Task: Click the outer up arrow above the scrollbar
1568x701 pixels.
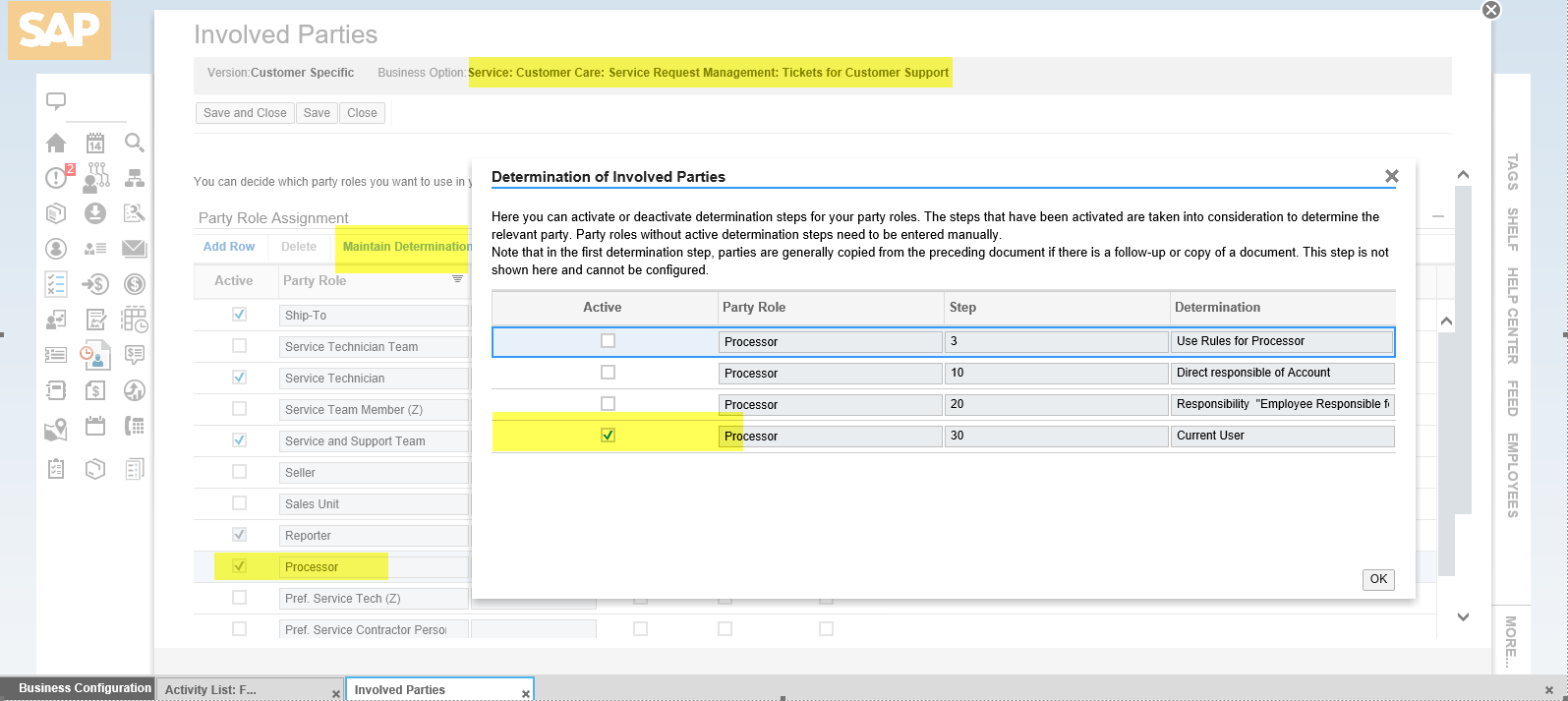Action: (1463, 175)
